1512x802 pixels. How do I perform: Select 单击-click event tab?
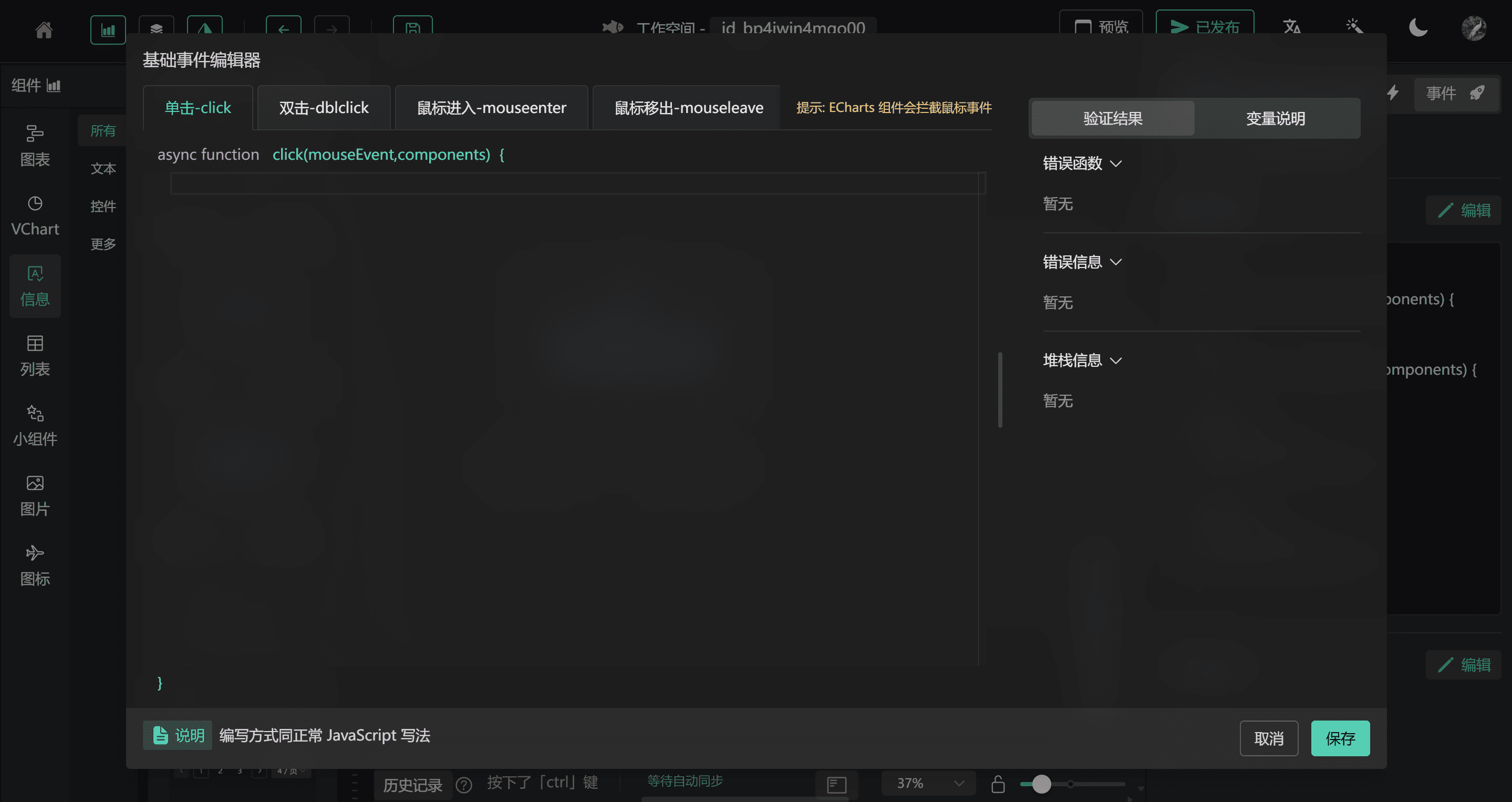[x=198, y=107]
